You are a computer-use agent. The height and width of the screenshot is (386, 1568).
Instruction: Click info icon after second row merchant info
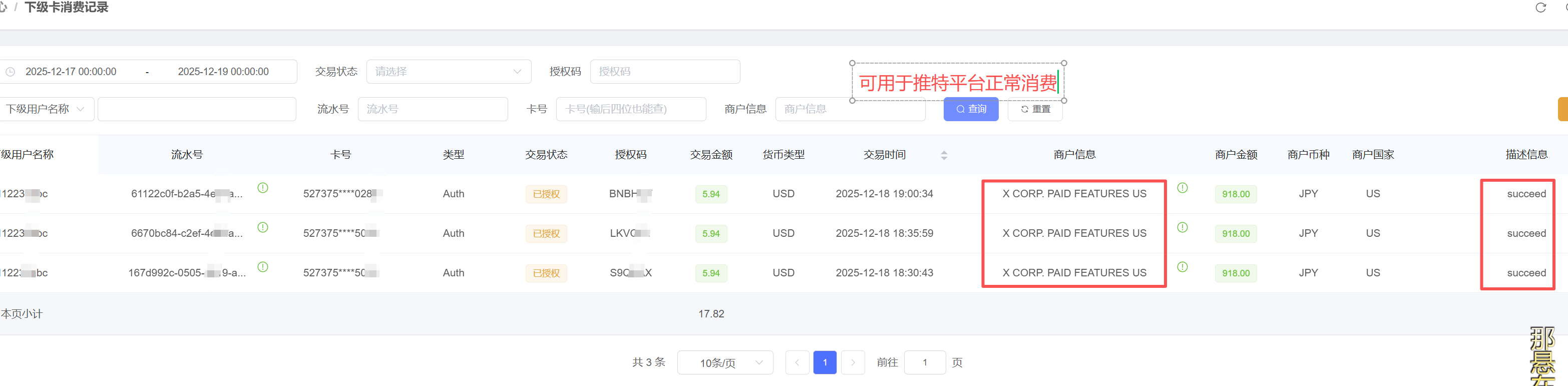[1182, 228]
